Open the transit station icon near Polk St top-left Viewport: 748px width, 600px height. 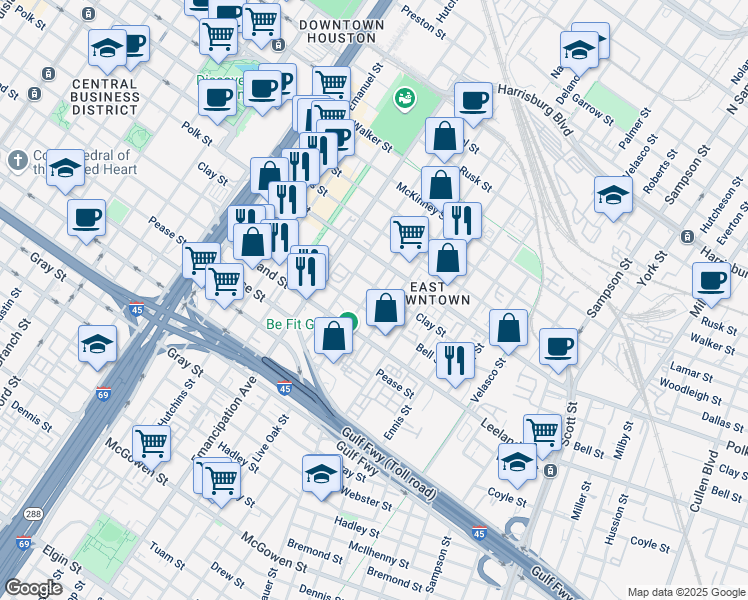pos(88,14)
